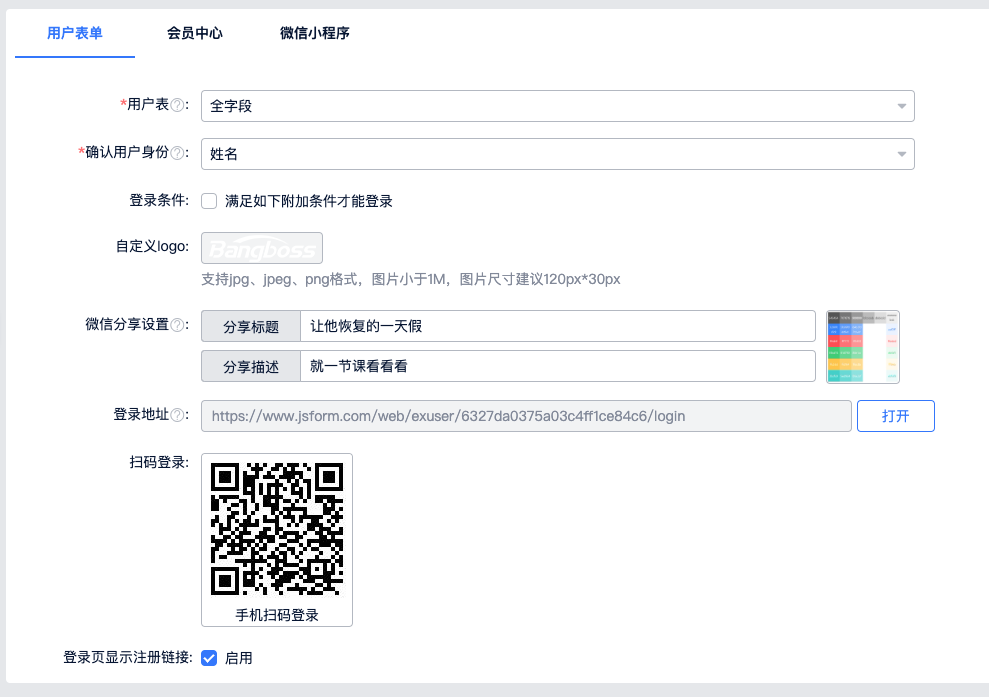The width and height of the screenshot is (989, 697).
Task: Uncheck the 启用 registration link checkbox
Action: [209, 658]
